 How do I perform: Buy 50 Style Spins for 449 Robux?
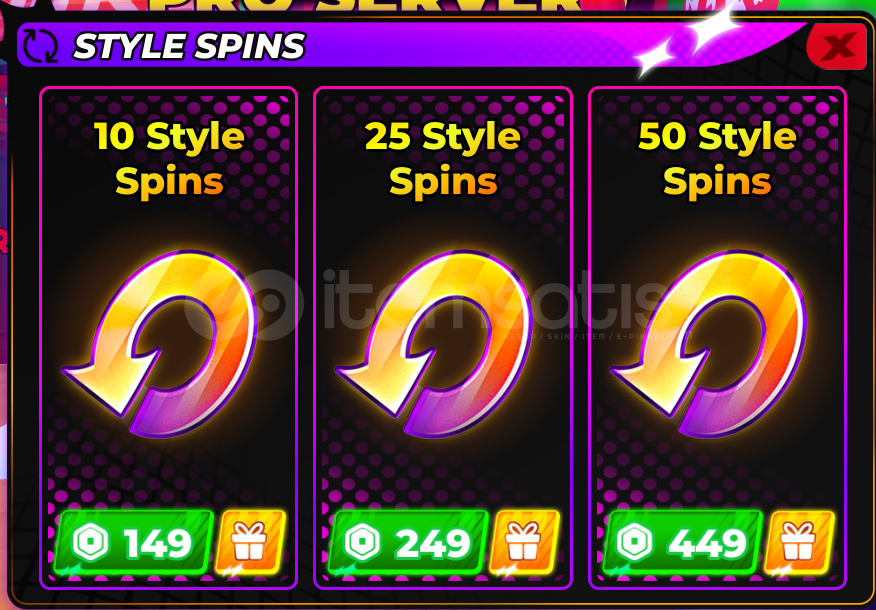[x=683, y=542]
